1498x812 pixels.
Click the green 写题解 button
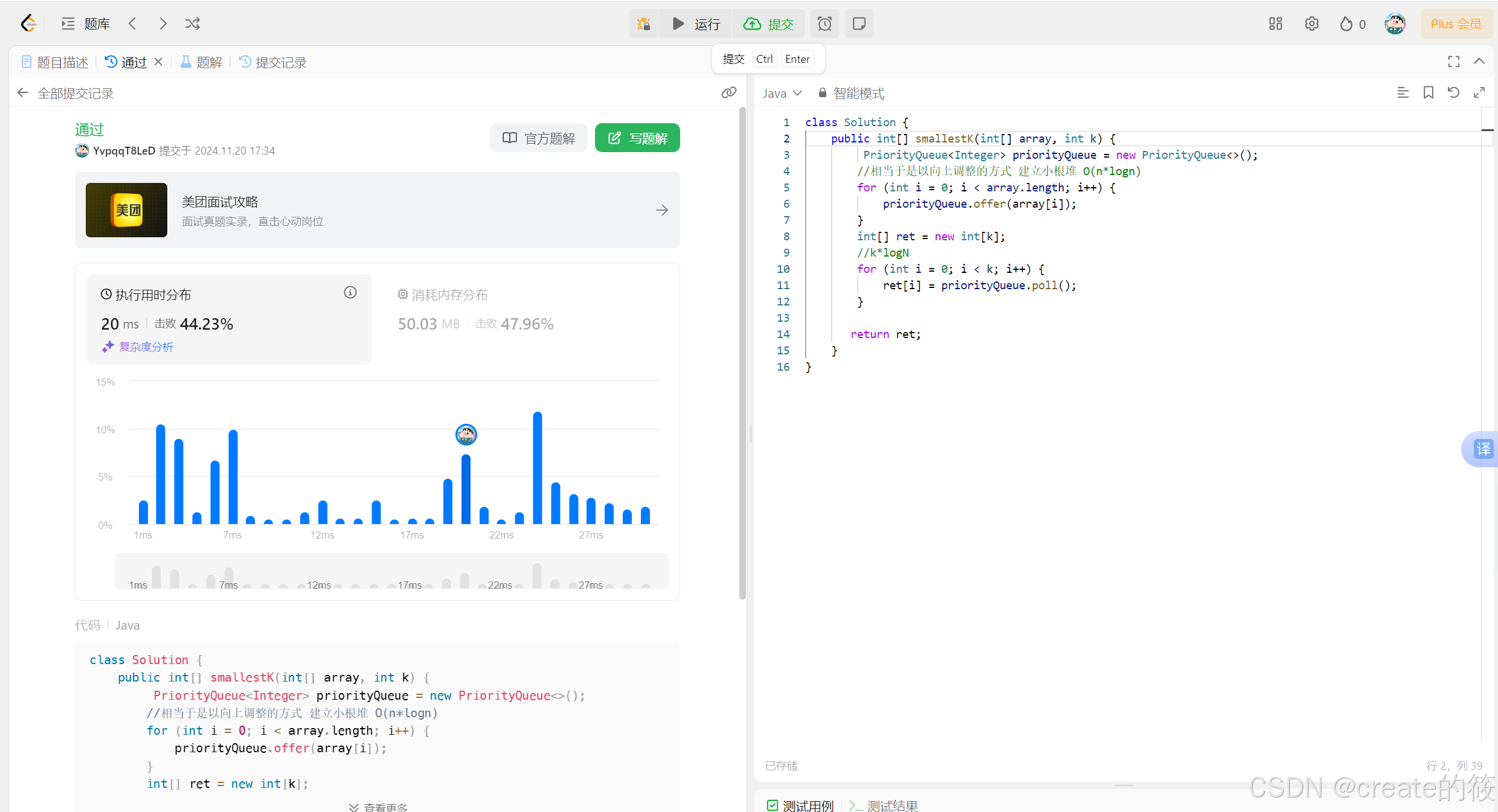pos(637,138)
